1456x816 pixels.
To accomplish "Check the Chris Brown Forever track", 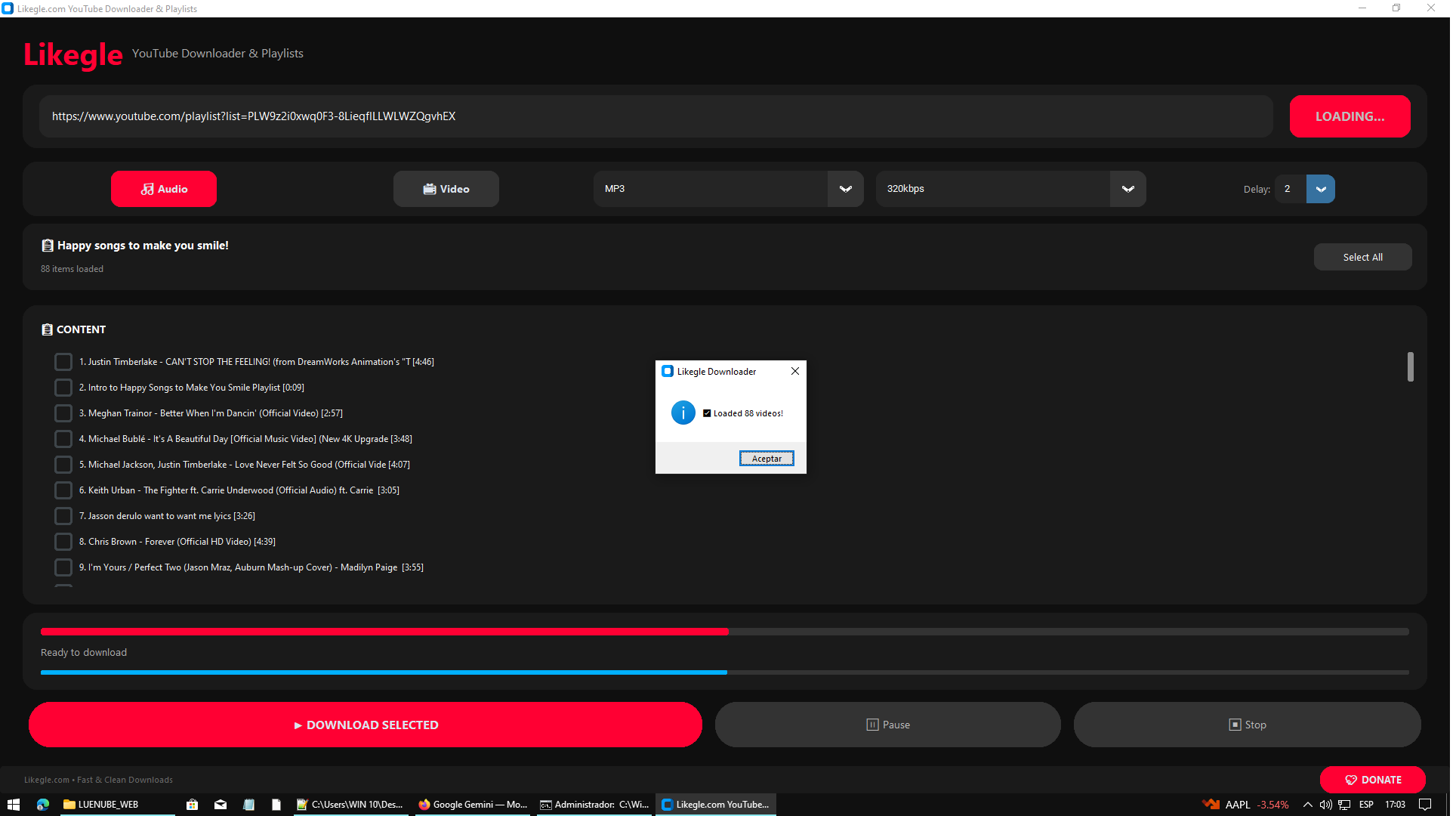I will pos(63,541).
